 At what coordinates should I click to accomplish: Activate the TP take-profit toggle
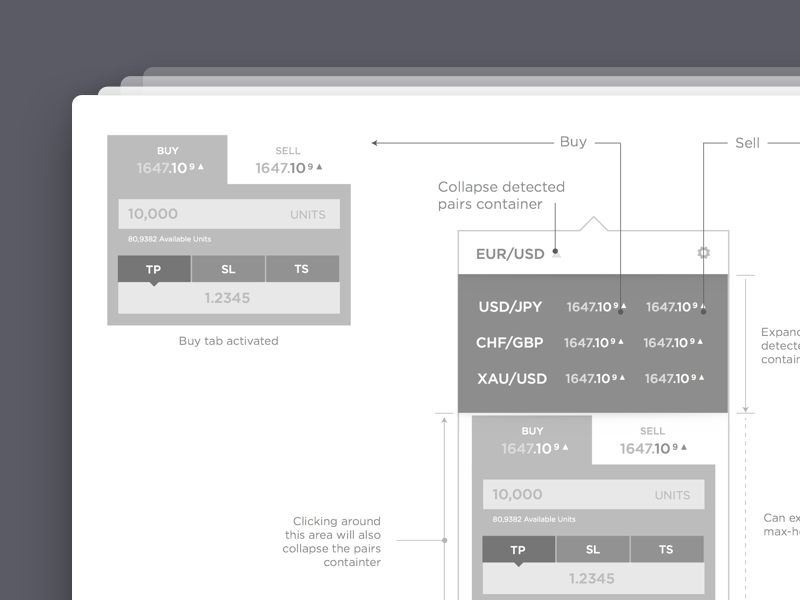(518, 550)
